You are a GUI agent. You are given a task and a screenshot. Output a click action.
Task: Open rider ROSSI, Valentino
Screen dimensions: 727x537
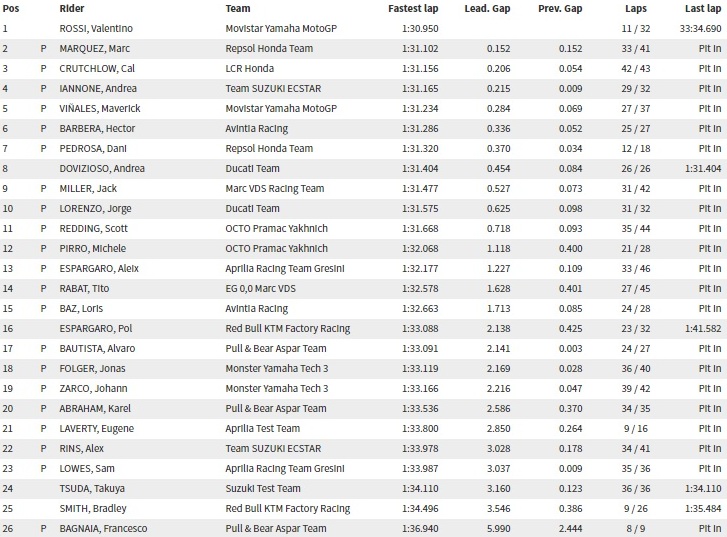point(96,28)
